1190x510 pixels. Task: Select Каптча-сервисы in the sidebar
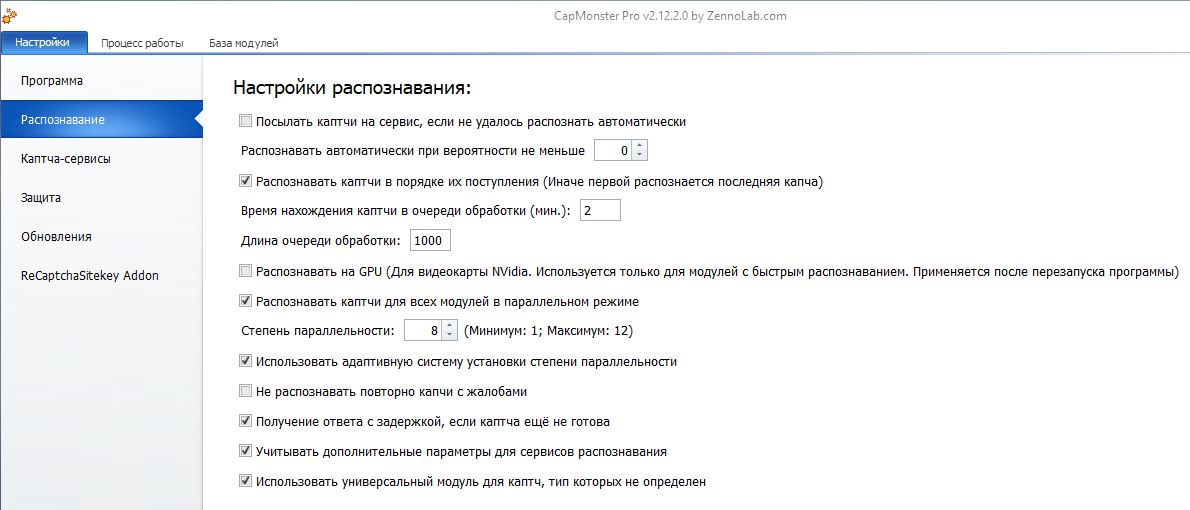point(66,158)
